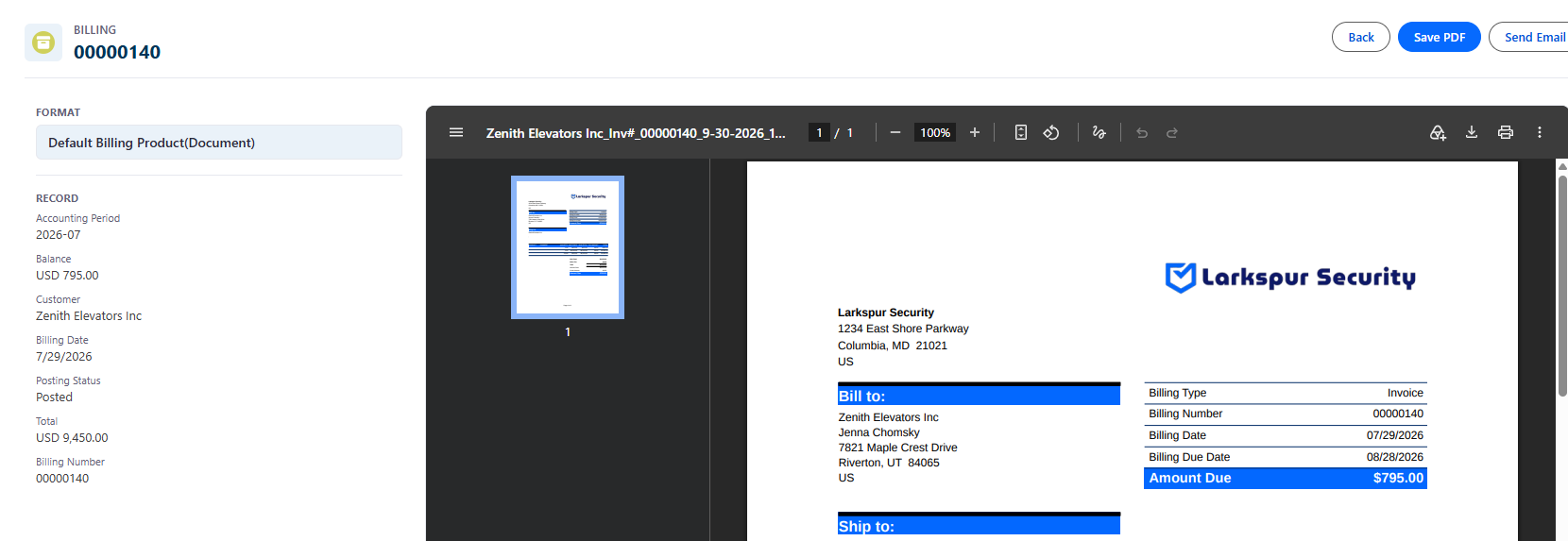
Task: Click customer Zenith Elevators Inc in record panel
Action: [89, 316]
